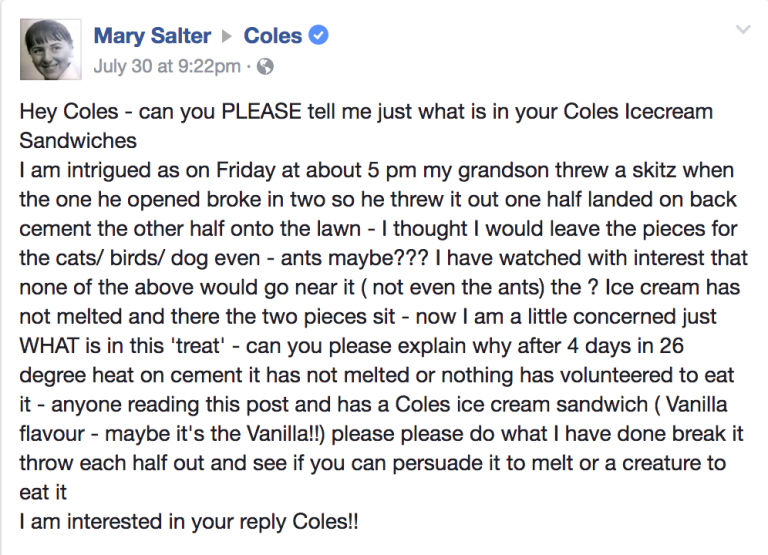Click the line starting "throw each half out"

[372, 463]
